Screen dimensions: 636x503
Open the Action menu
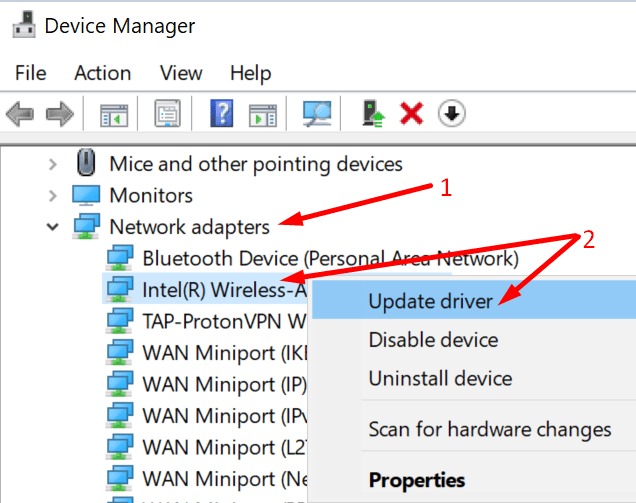tap(103, 73)
